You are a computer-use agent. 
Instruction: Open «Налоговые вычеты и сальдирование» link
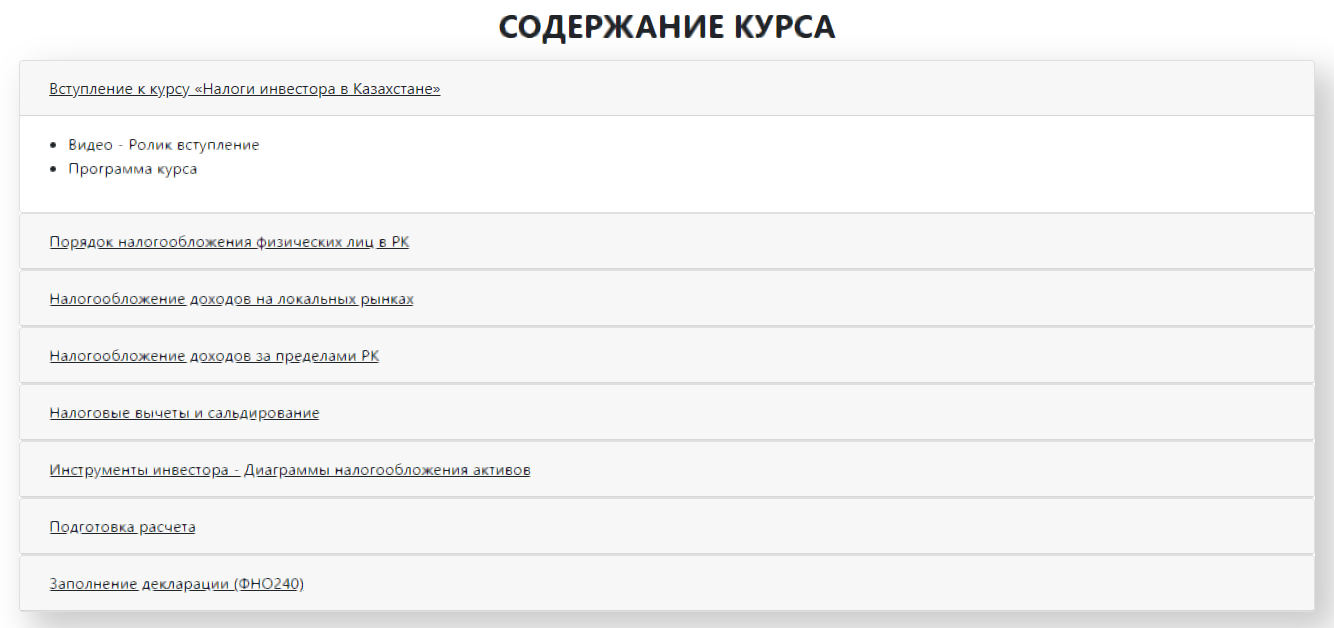pyautogui.click(x=184, y=413)
